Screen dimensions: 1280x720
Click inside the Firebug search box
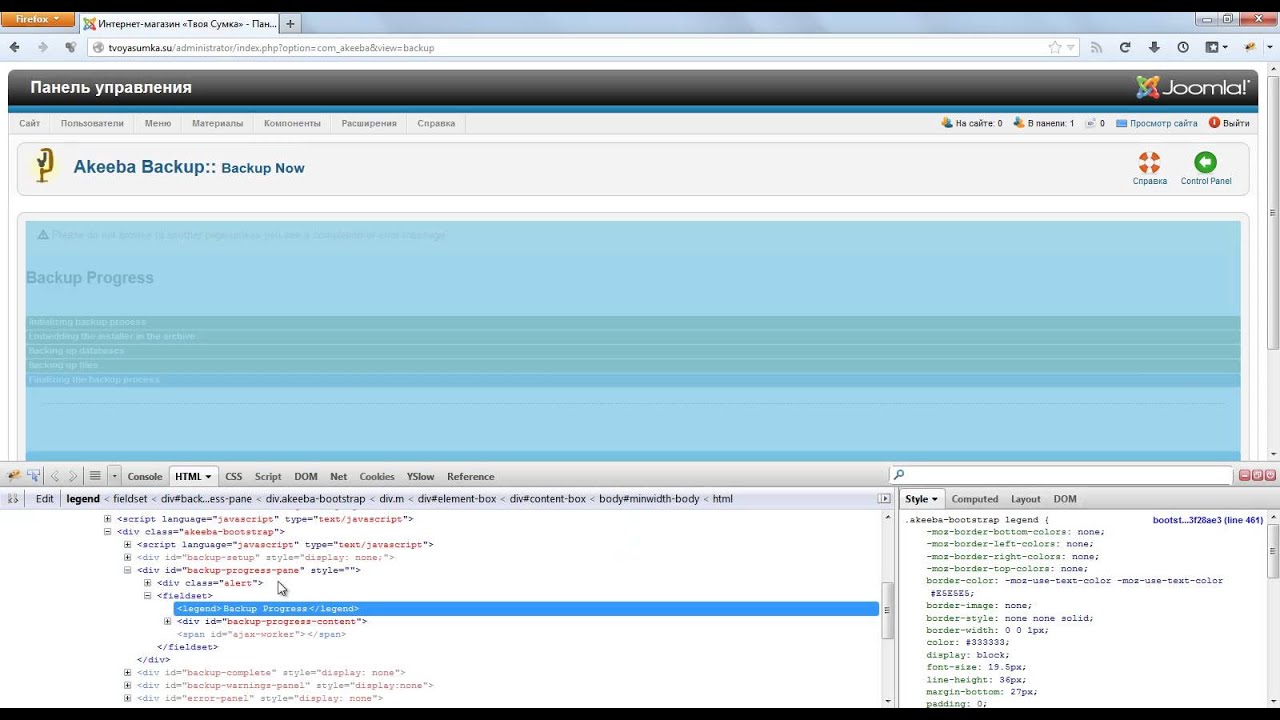tap(1061, 475)
